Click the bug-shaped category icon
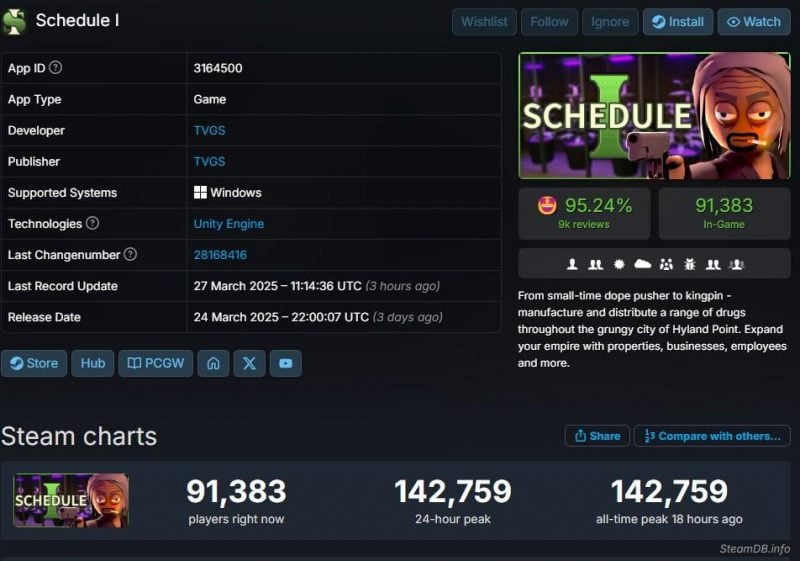Screen dimensions: 800x561 pyautogui.click(x=690, y=264)
